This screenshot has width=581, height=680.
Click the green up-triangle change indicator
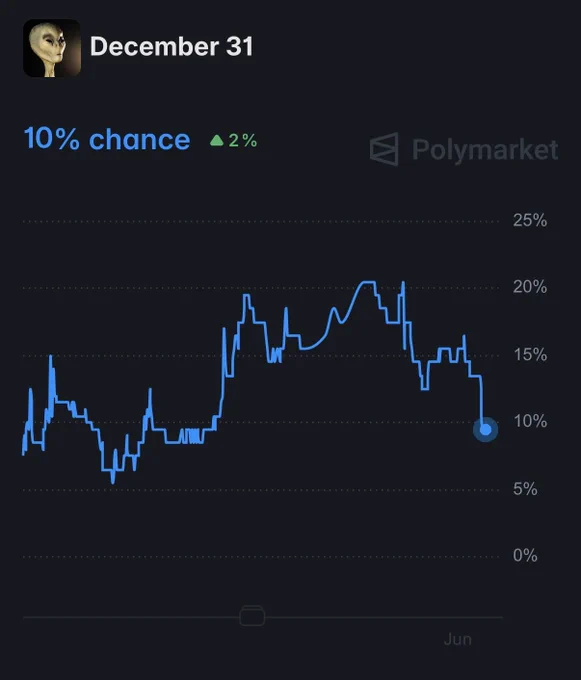tap(216, 140)
